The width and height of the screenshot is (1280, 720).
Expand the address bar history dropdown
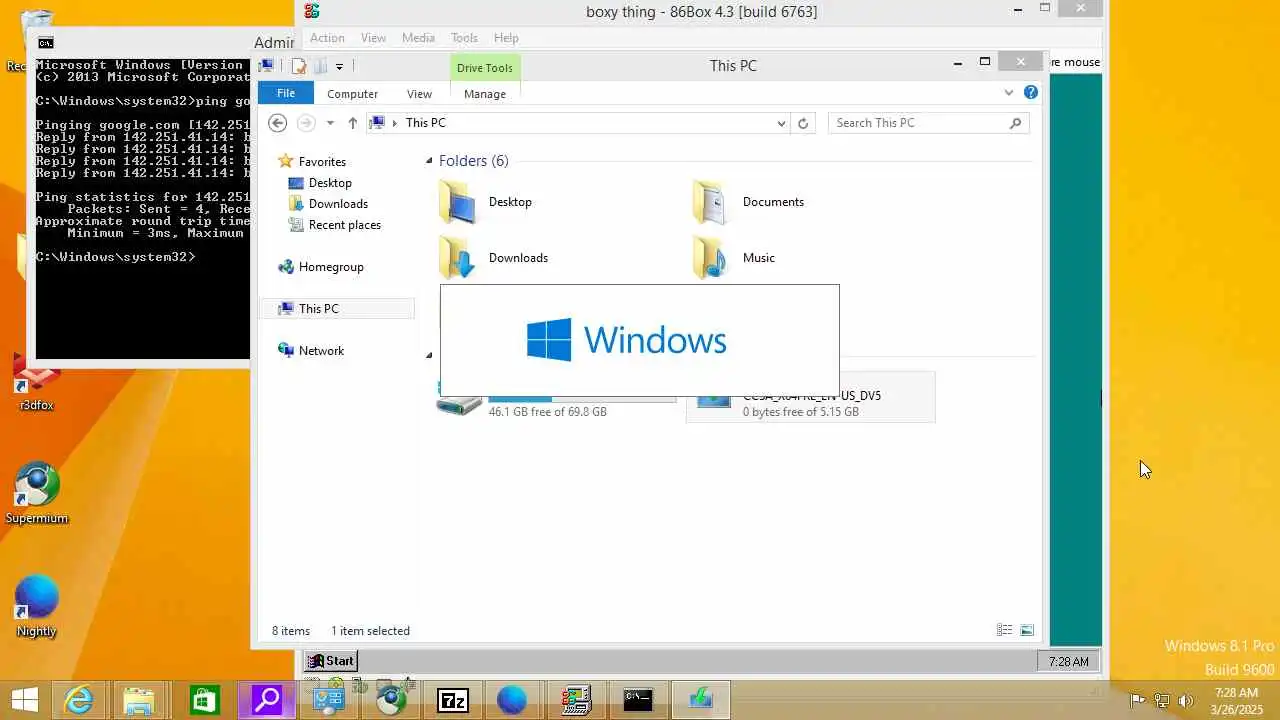pyautogui.click(x=781, y=123)
